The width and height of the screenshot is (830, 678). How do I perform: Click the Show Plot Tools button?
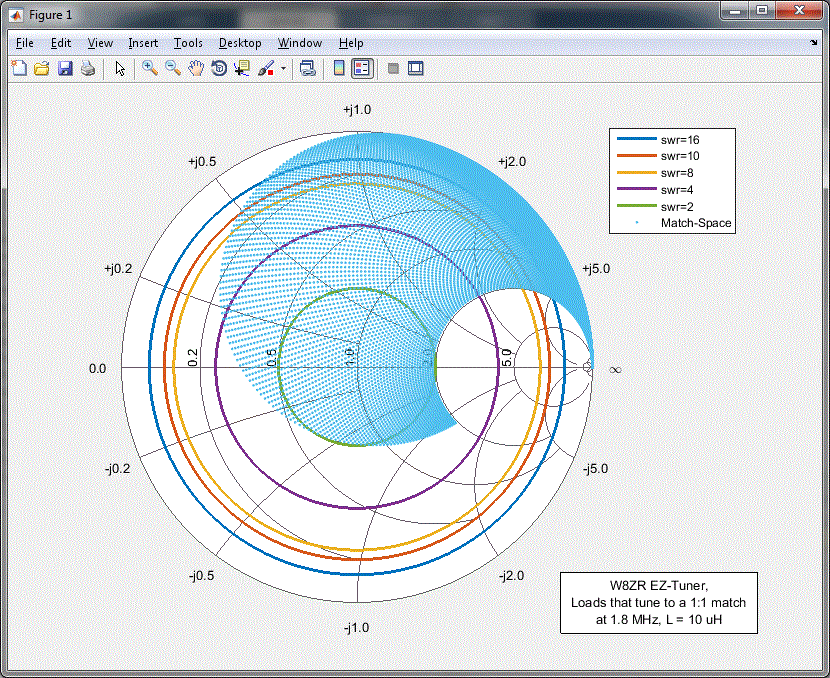[416, 68]
